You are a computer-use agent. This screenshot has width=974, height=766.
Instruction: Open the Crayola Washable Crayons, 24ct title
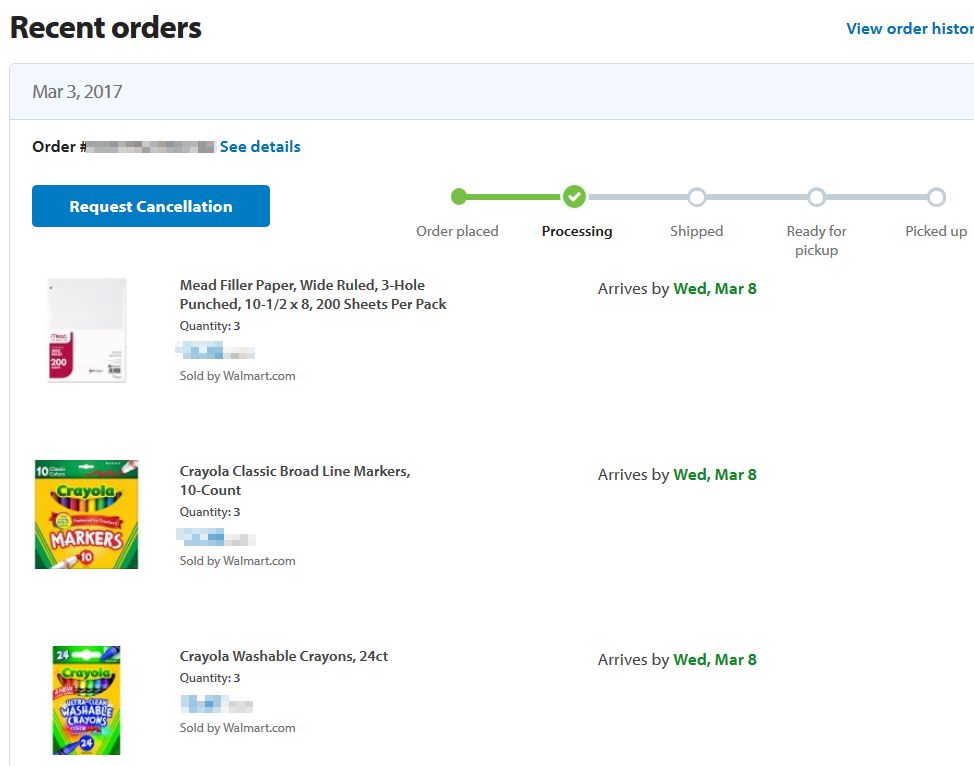point(284,656)
